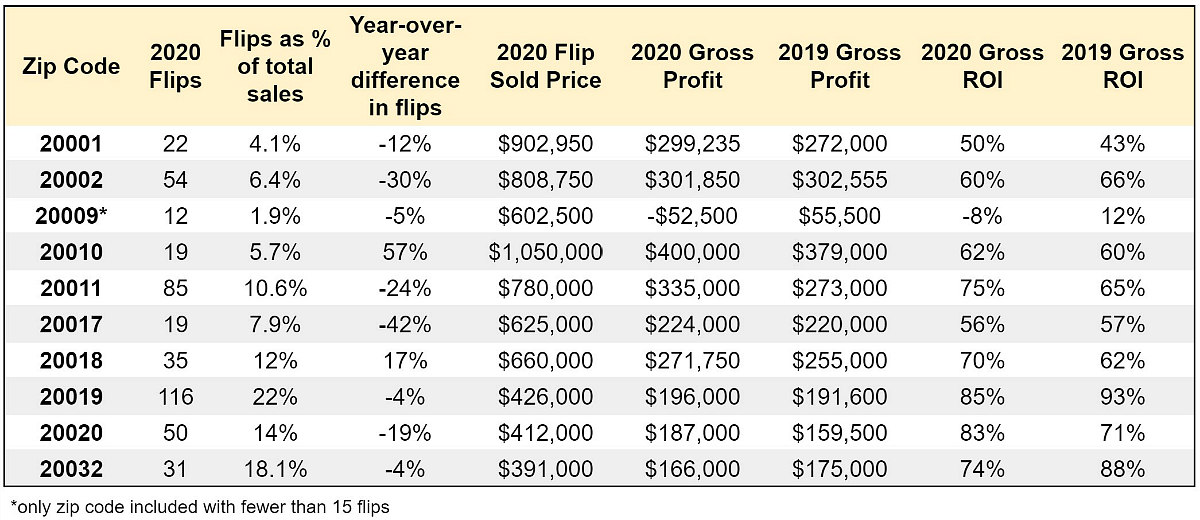1200x520 pixels.
Task: Select the 2020 Gross ROI header
Action: (982, 66)
